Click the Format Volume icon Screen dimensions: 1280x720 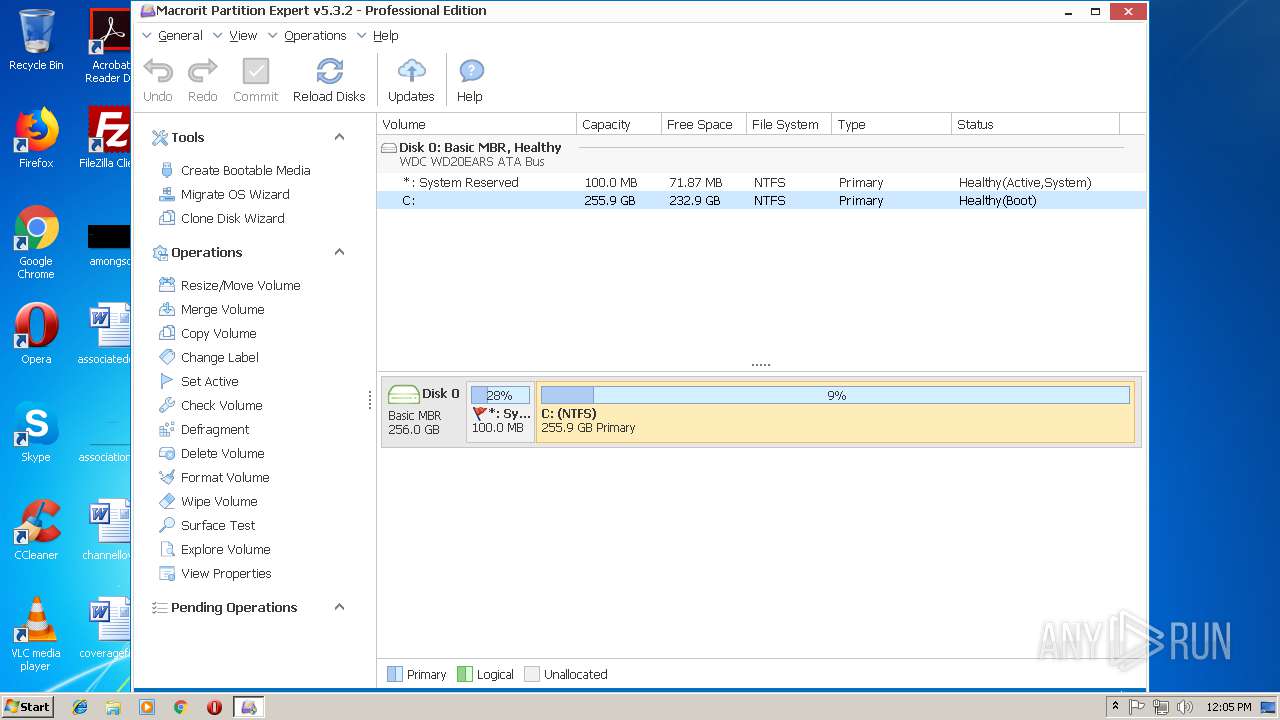coord(167,477)
